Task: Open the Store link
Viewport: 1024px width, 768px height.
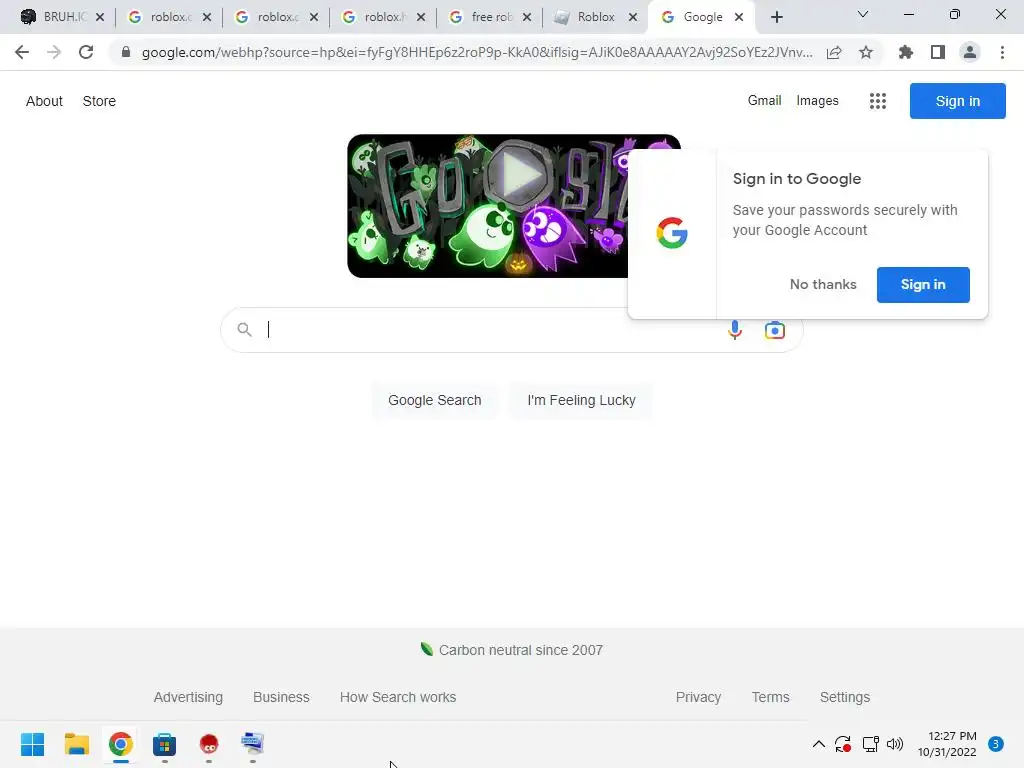Action: (x=99, y=101)
